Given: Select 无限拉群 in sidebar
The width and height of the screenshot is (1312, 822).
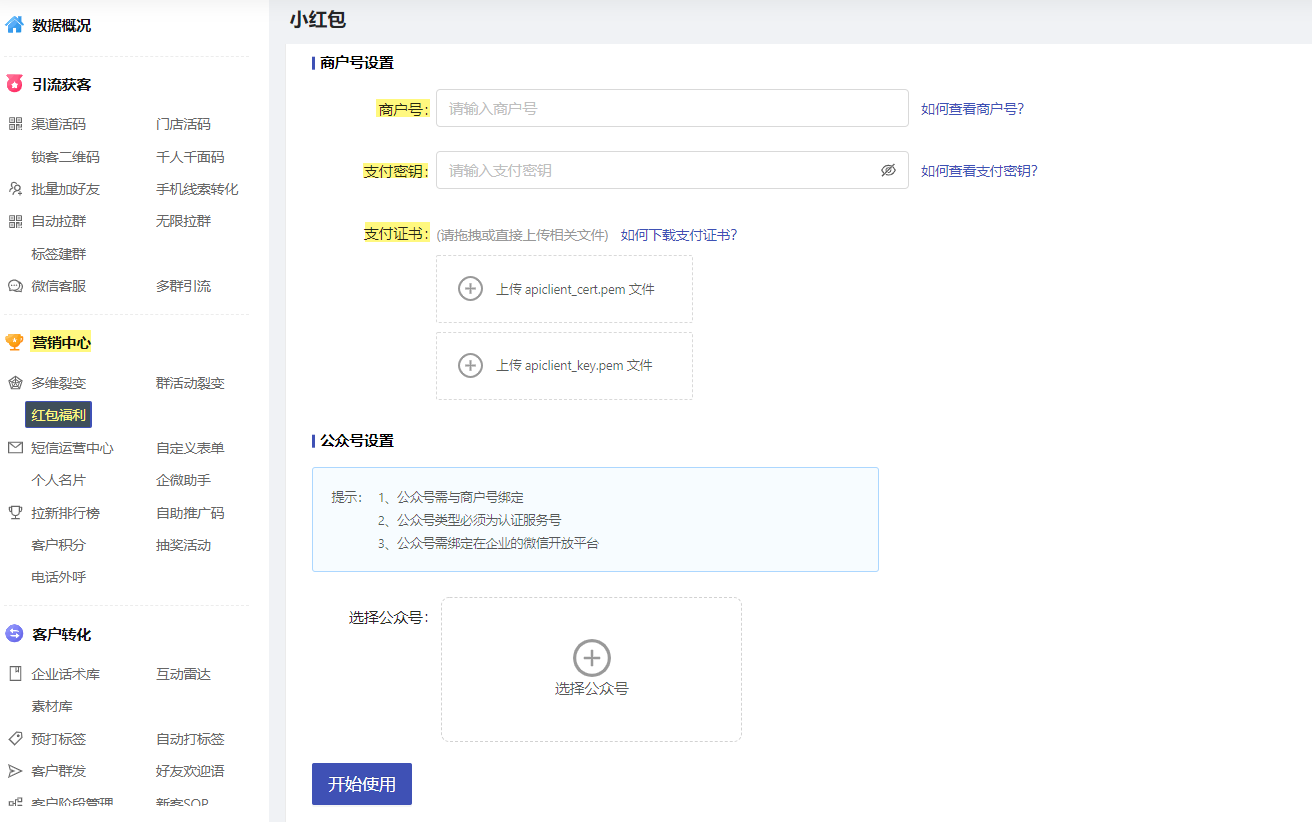Looking at the screenshot, I should point(183,221).
